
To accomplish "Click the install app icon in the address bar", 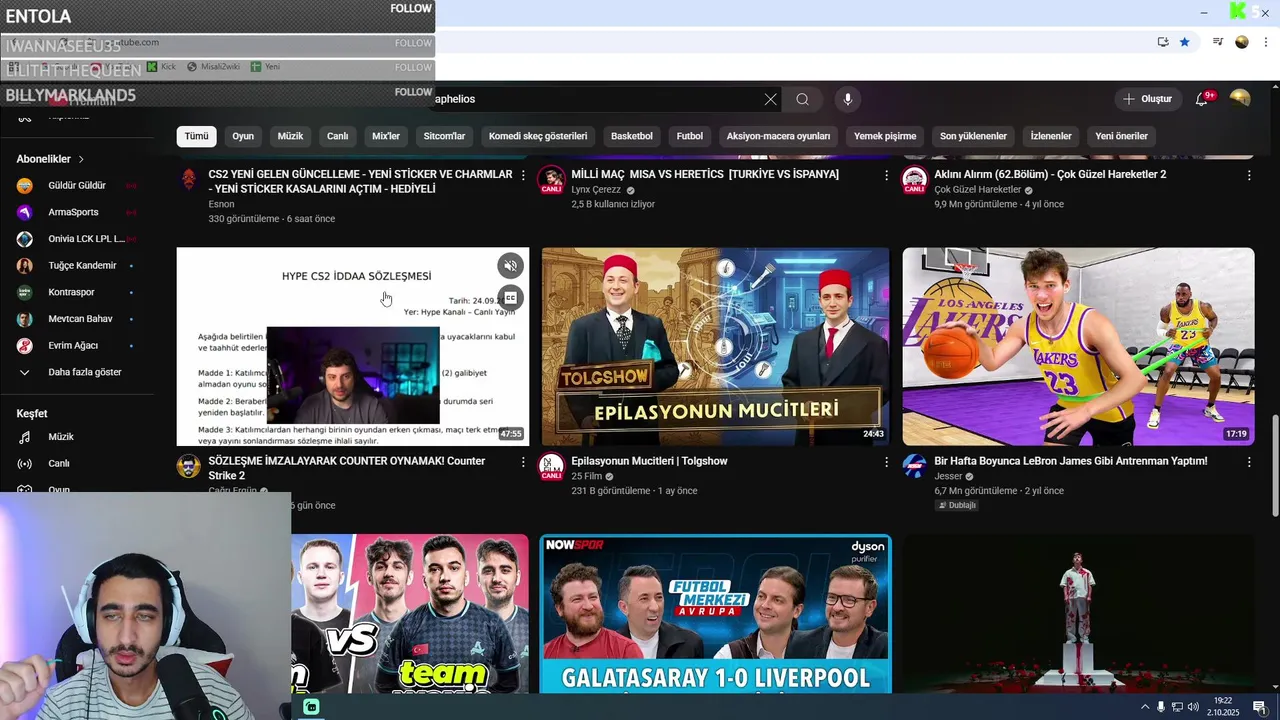I will [1162, 42].
